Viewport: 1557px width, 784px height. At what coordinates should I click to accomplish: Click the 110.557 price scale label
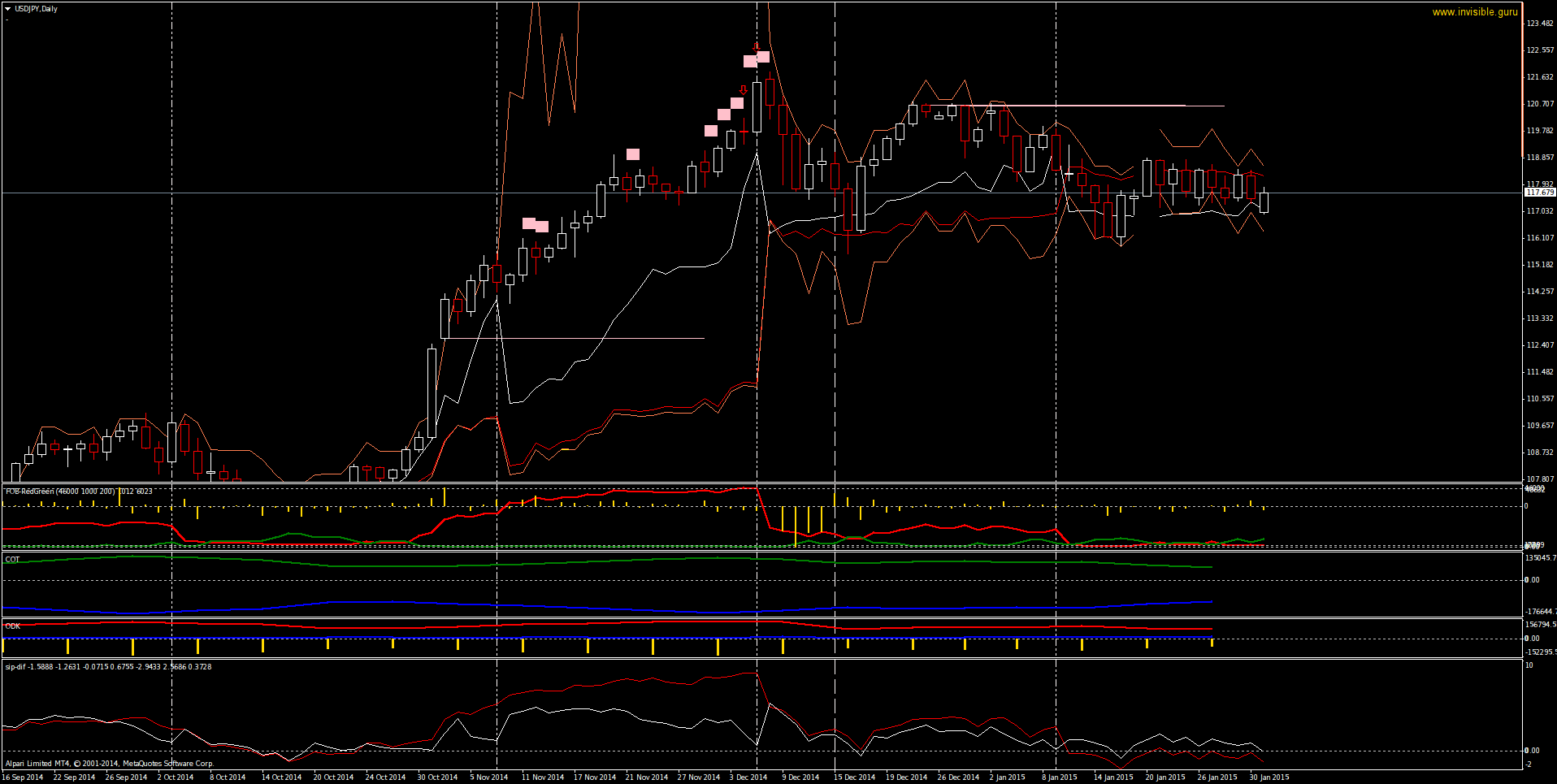point(1540,398)
